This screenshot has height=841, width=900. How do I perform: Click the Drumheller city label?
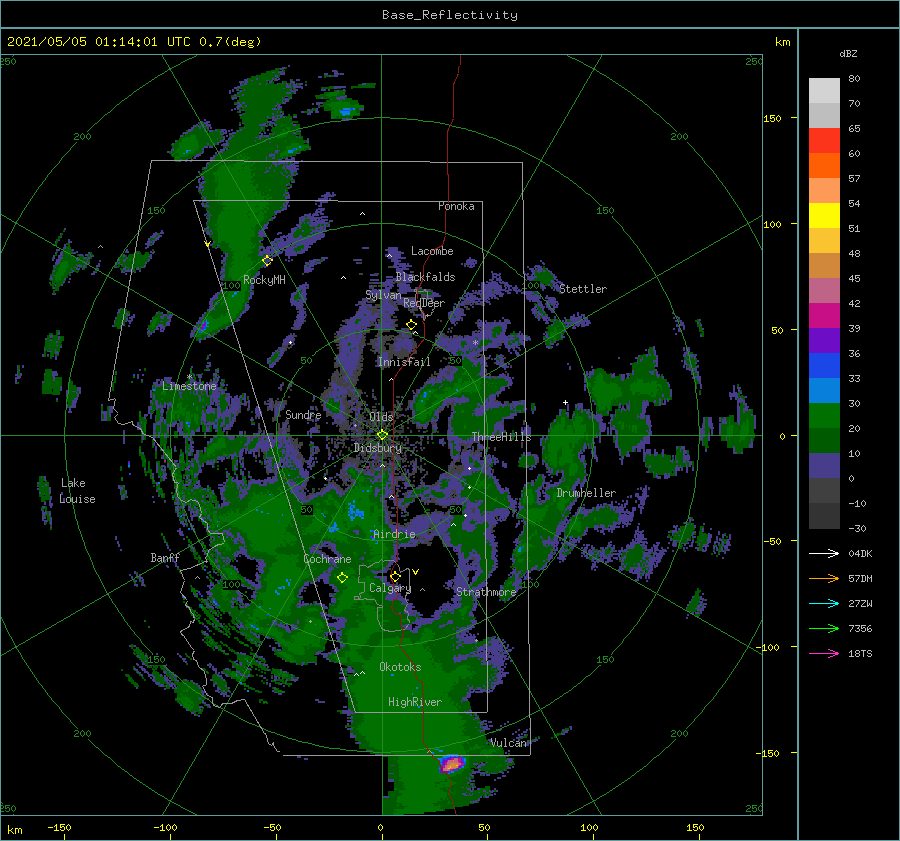pos(585,493)
